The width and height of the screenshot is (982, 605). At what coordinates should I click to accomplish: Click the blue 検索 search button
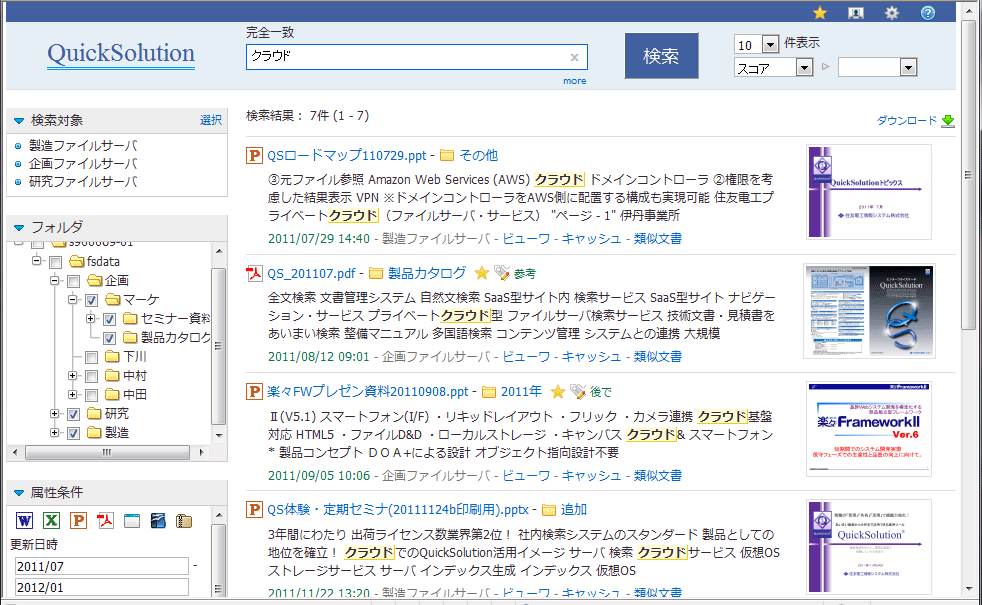(661, 56)
